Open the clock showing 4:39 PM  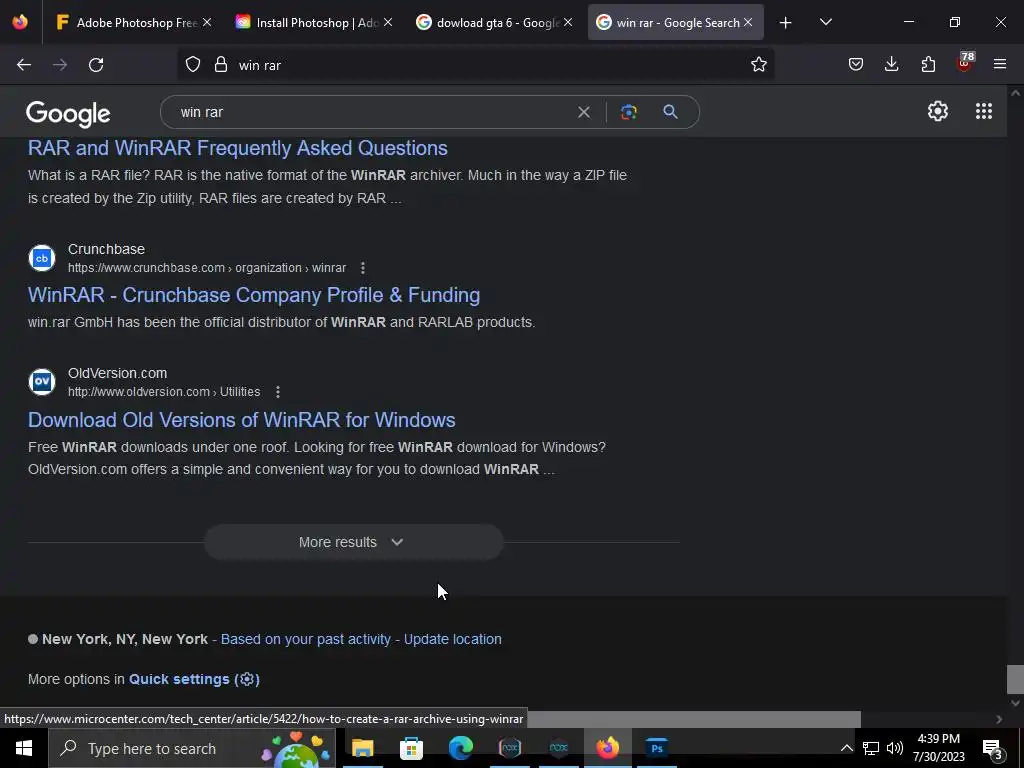click(x=938, y=748)
